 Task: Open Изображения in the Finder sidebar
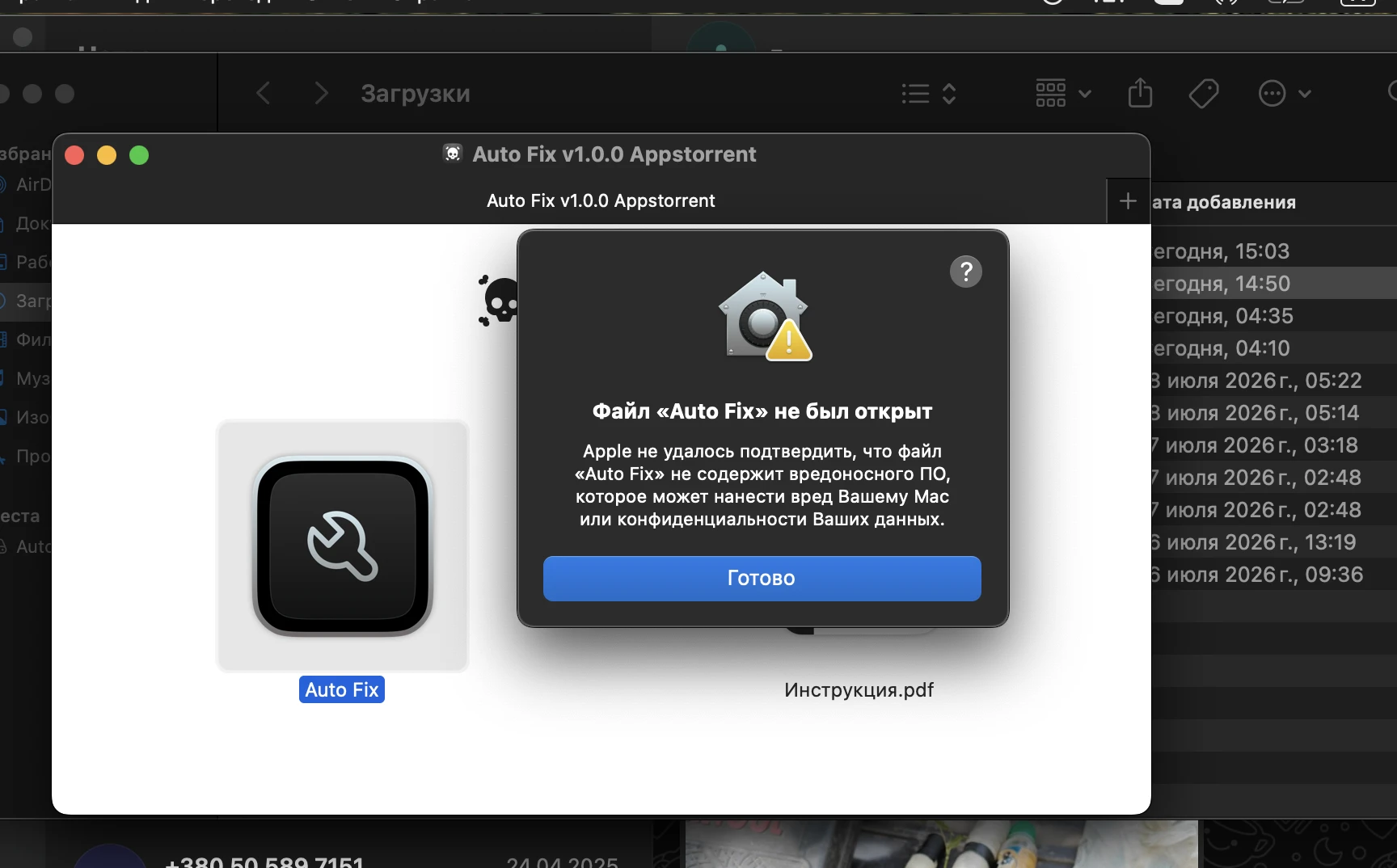tap(26, 417)
